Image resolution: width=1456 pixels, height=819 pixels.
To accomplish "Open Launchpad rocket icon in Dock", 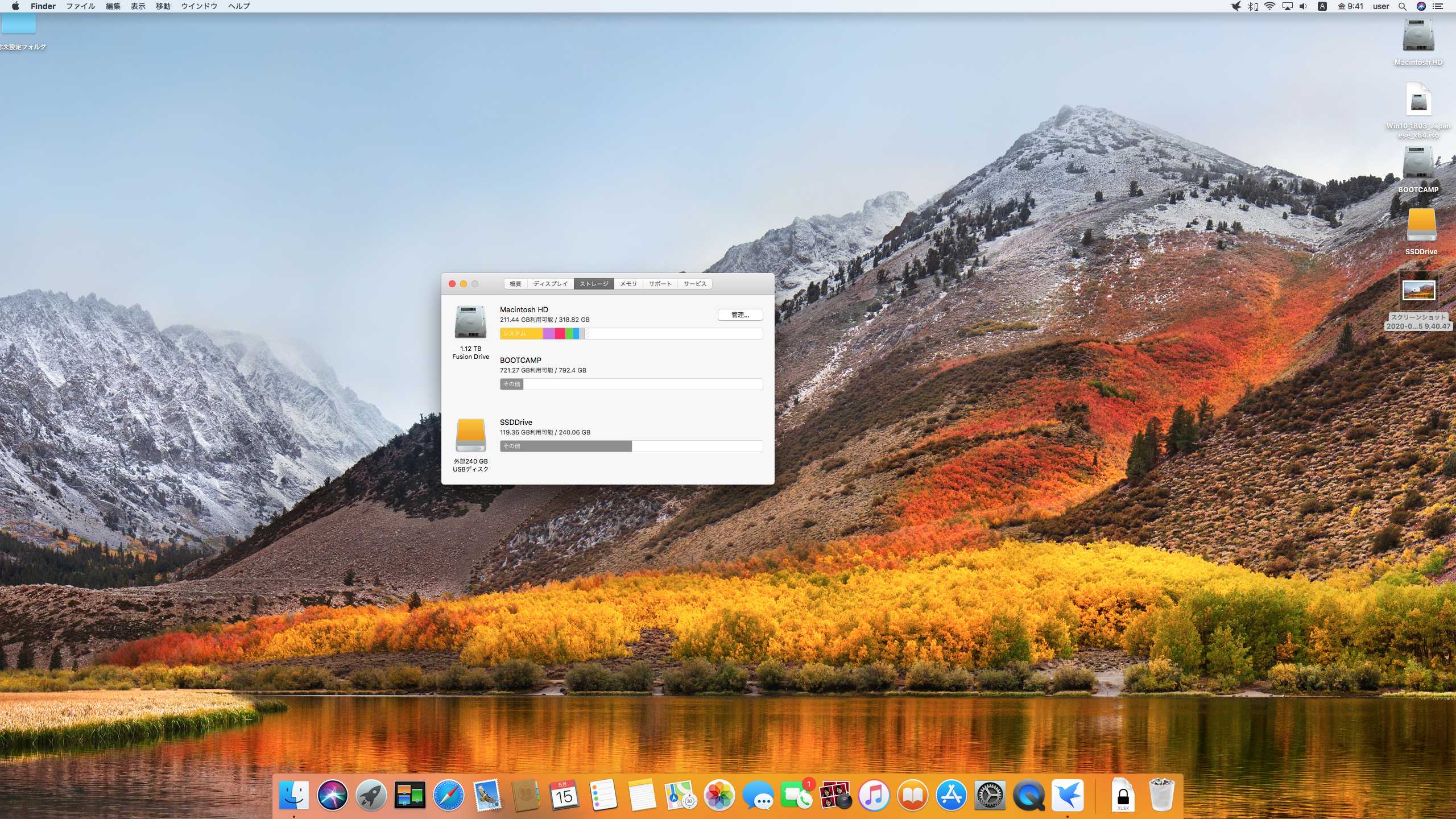I will pyautogui.click(x=371, y=795).
